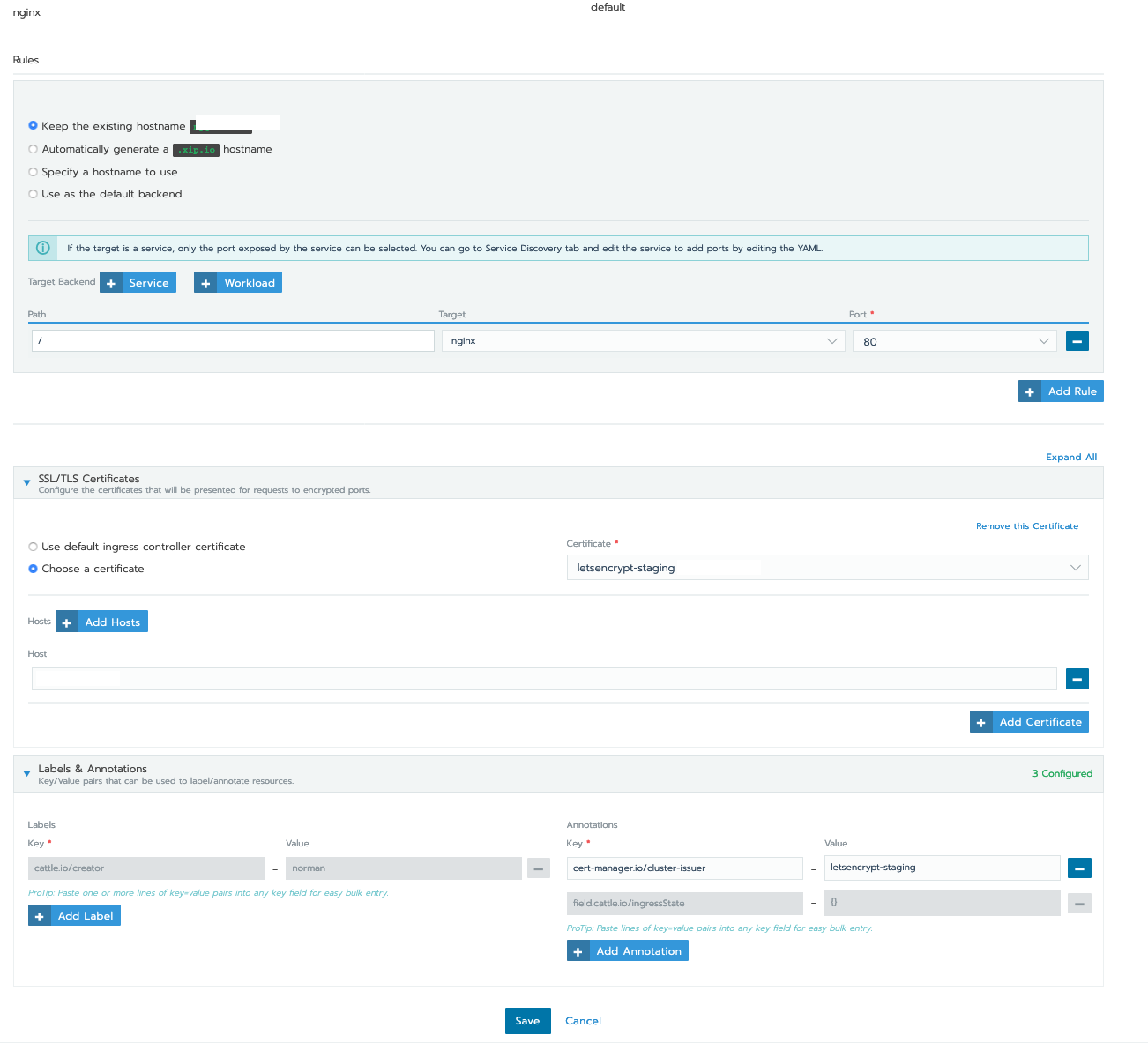Image resolution: width=1148 pixels, height=1043 pixels.
Task: Select Use as the default backend
Action: click(x=33, y=194)
